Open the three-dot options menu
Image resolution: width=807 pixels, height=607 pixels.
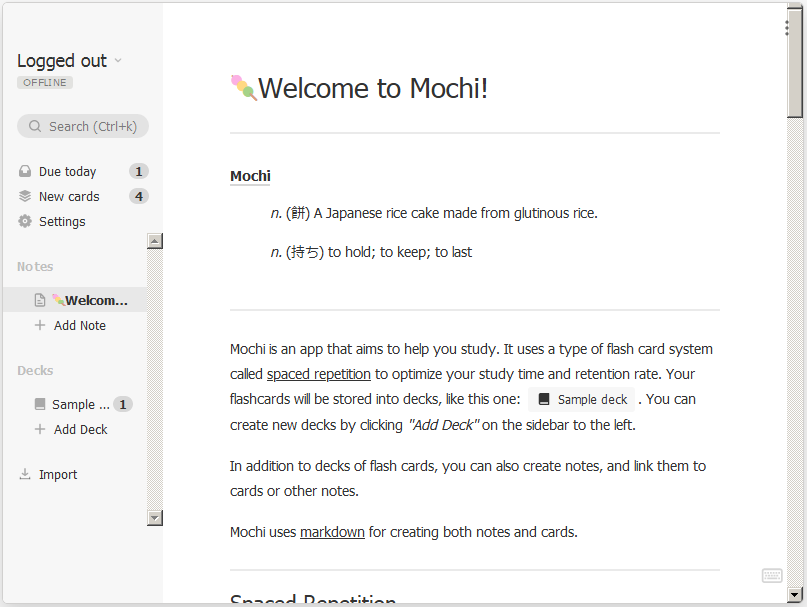point(786,28)
